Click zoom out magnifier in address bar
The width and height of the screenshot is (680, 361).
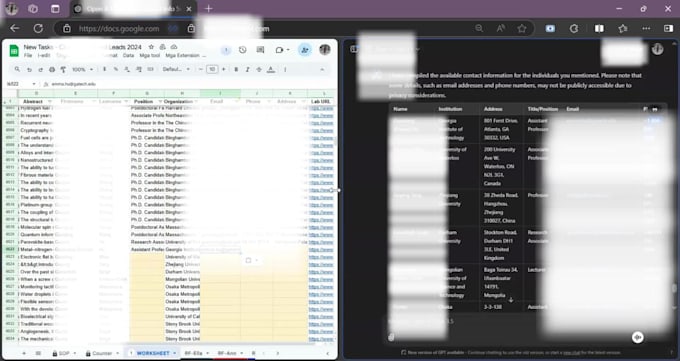[479, 29]
